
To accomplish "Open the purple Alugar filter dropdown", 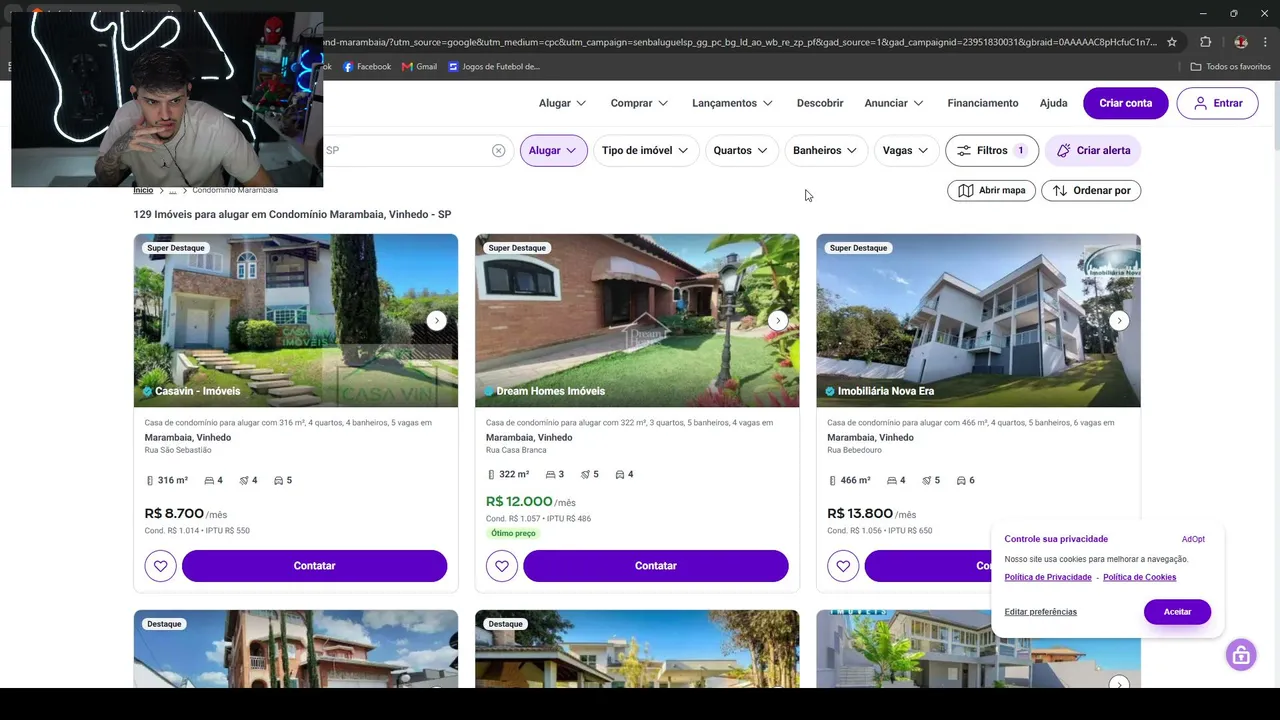I will point(553,151).
